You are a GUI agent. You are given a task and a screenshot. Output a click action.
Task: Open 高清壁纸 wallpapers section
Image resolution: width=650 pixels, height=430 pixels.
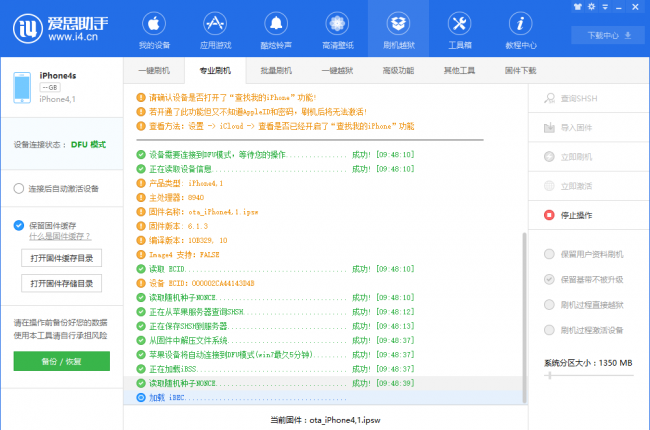(x=337, y=30)
